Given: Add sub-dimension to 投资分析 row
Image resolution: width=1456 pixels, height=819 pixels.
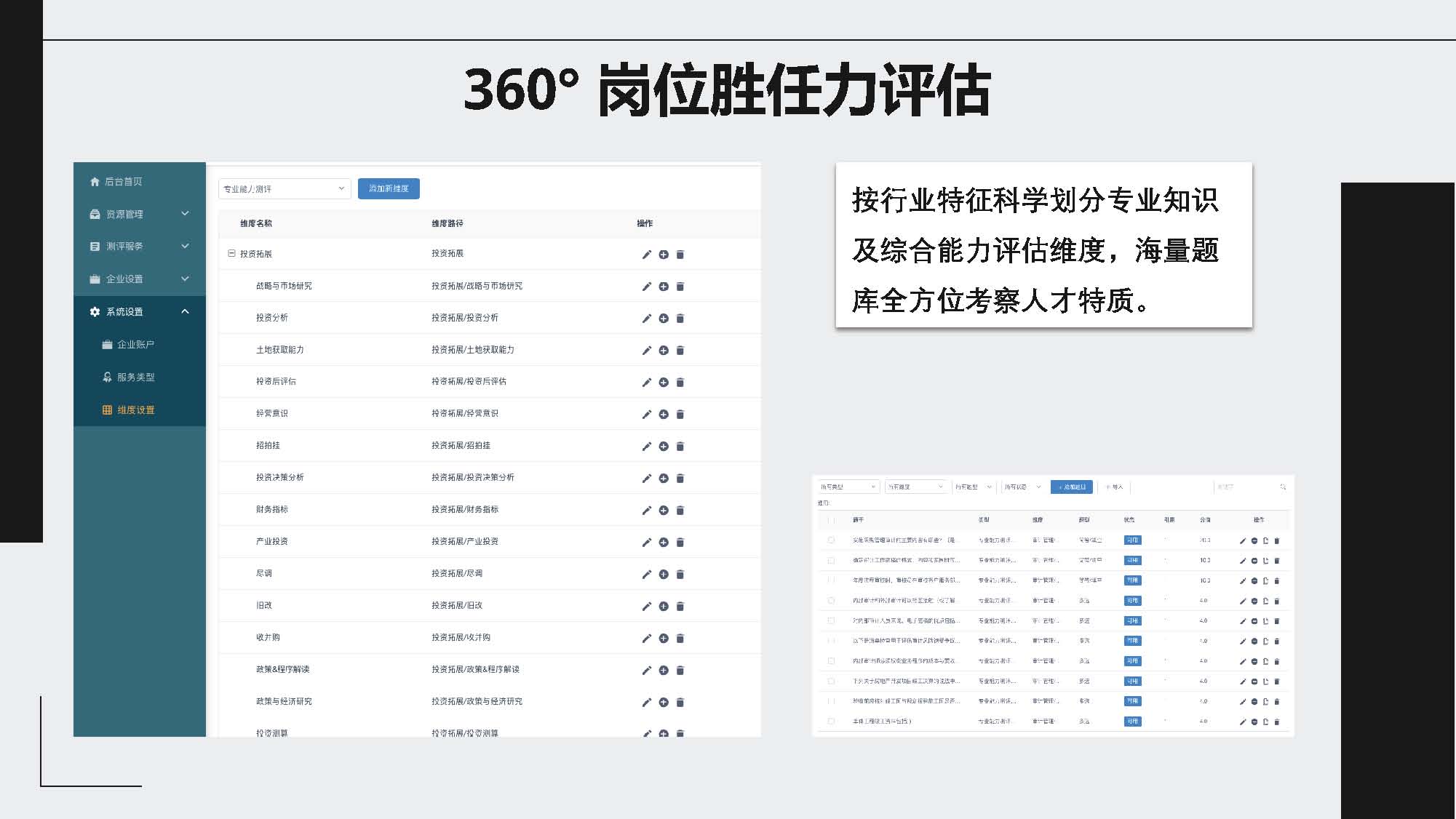Looking at the screenshot, I should point(664,319).
